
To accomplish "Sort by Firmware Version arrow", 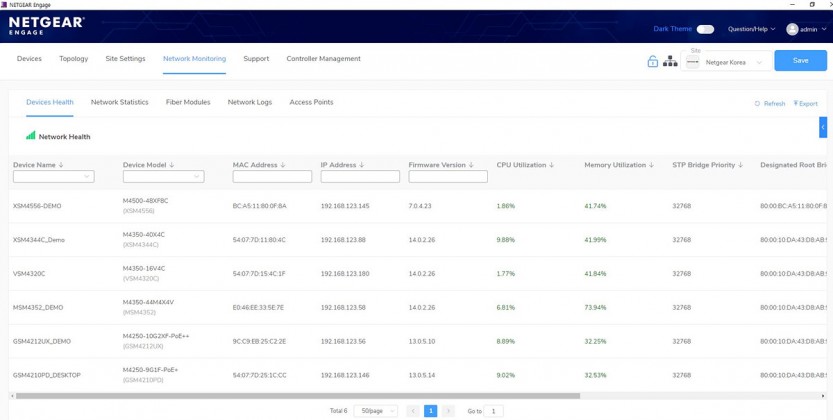I will [x=471, y=165].
